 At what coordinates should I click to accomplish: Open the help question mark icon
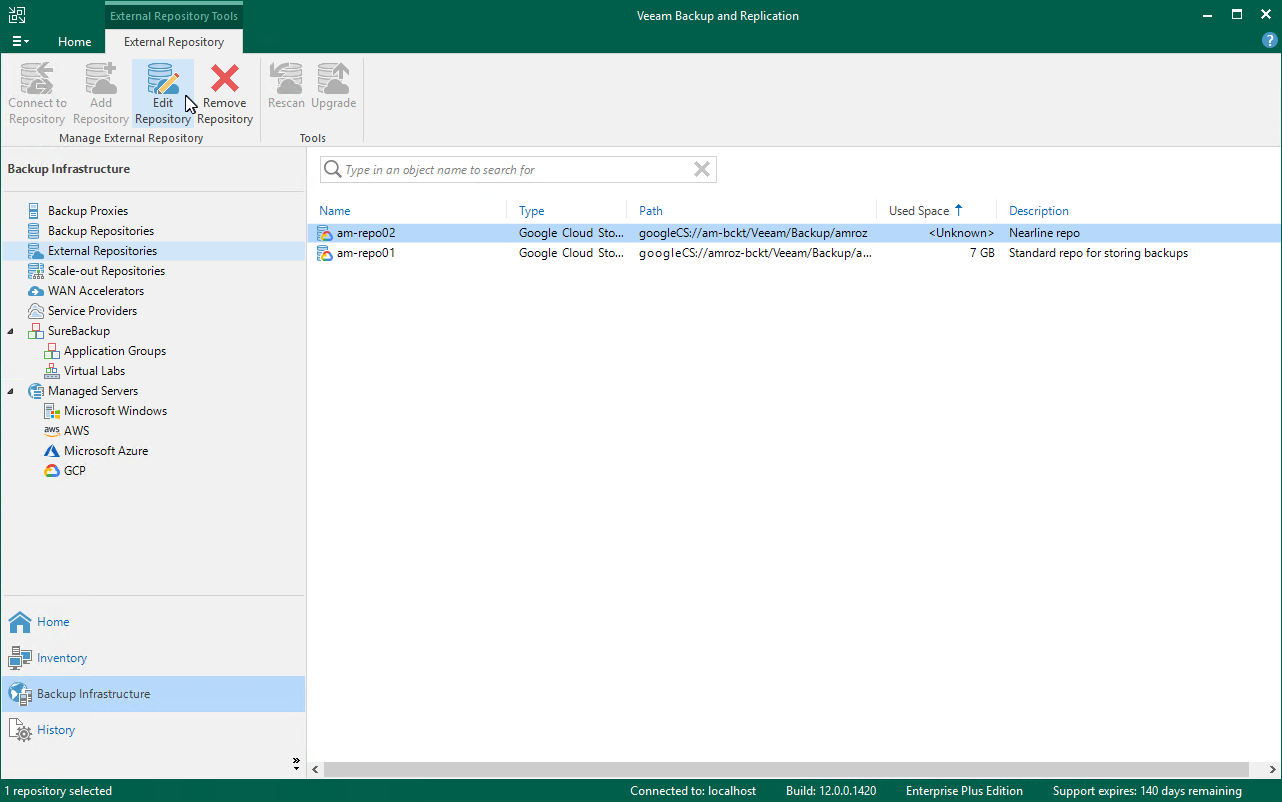click(1270, 40)
